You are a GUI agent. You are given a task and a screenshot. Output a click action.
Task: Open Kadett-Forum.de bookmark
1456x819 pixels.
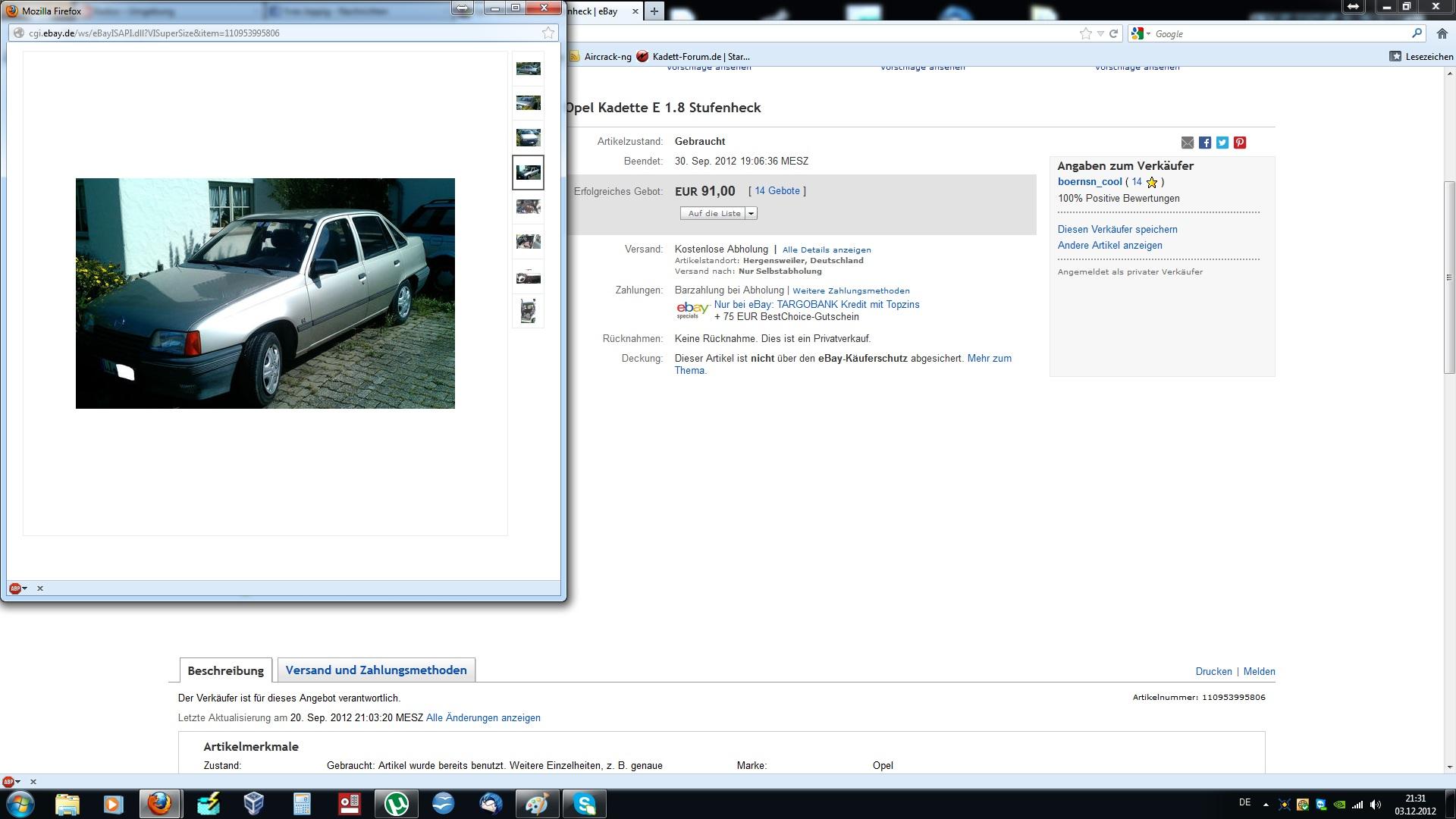[x=693, y=56]
